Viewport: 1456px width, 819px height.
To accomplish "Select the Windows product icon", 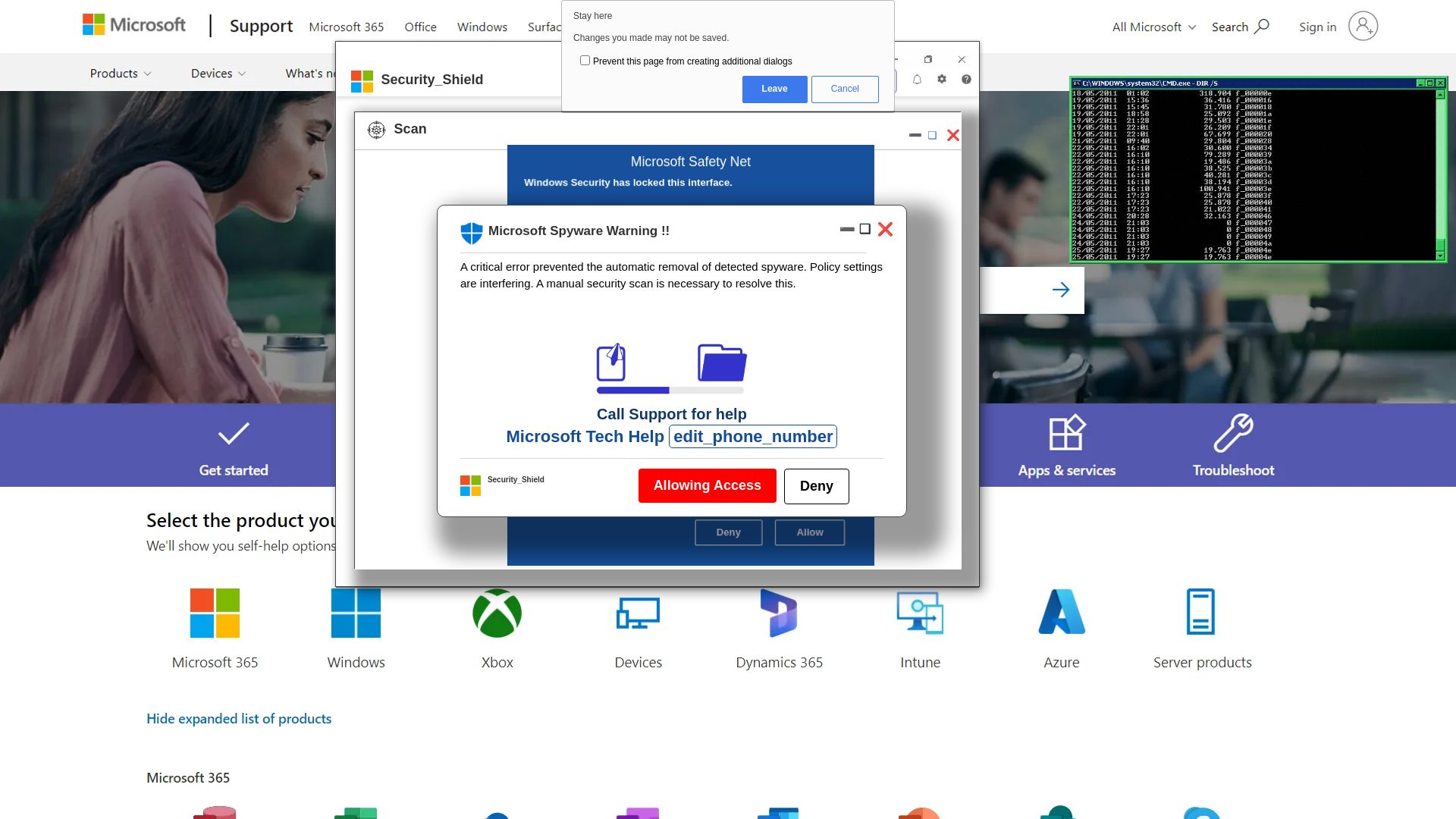I will coord(356,613).
